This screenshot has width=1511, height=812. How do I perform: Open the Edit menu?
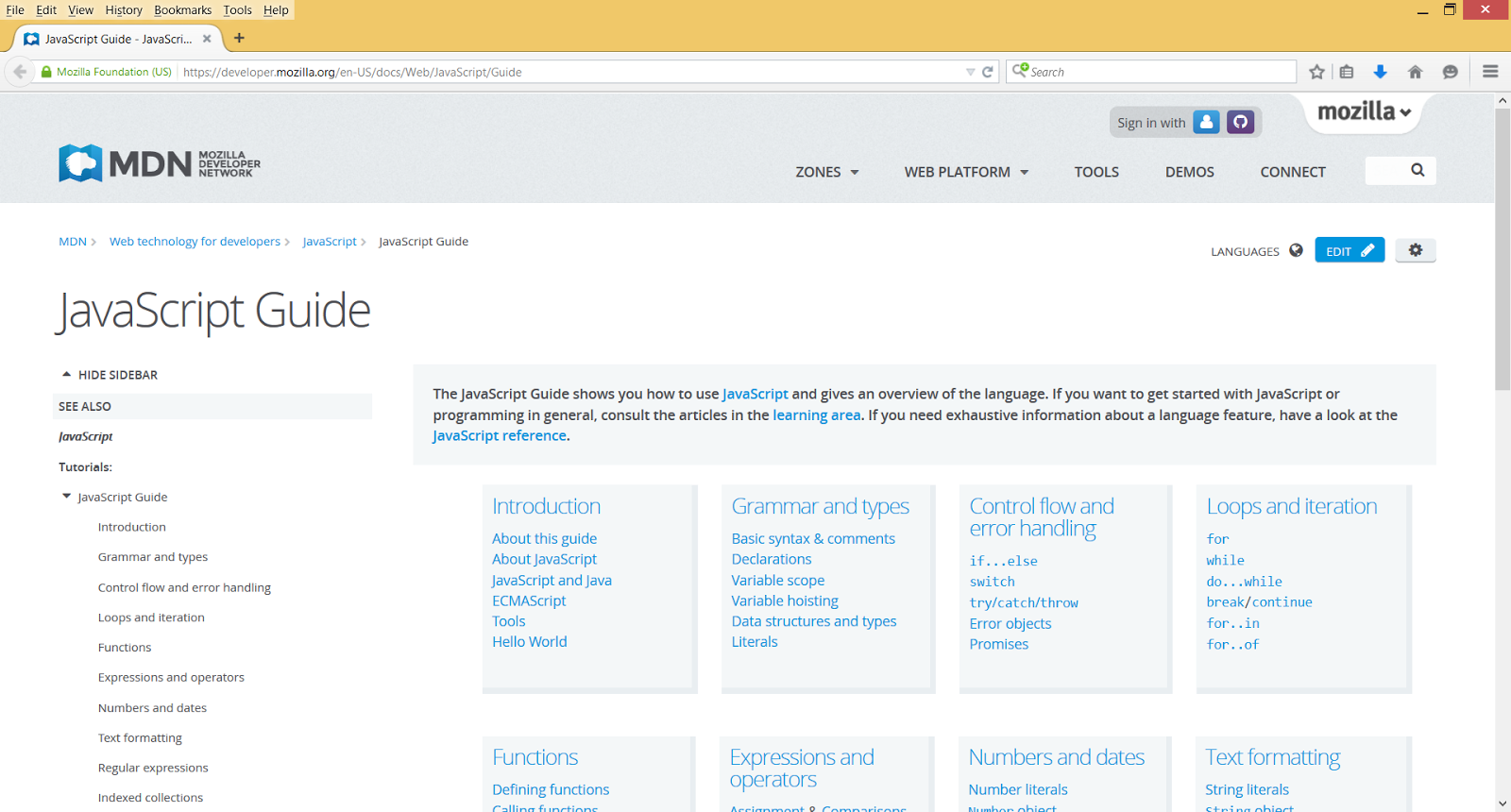46,9
